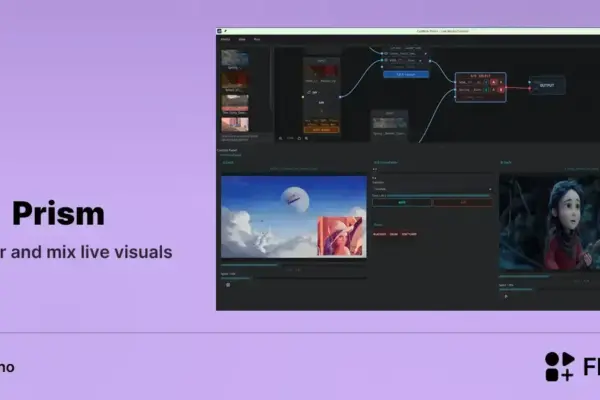Stop playback on the A deck
Image resolution: width=600 pixels, height=400 pixels.
click(228, 285)
